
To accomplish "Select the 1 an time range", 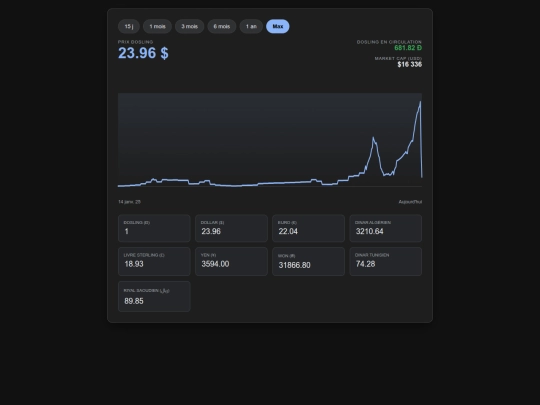I will (251, 27).
